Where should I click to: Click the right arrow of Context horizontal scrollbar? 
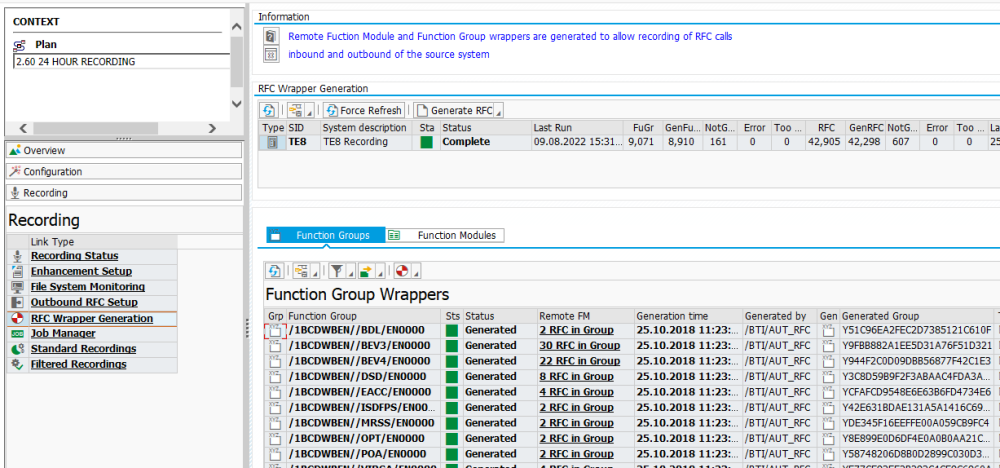[211, 128]
